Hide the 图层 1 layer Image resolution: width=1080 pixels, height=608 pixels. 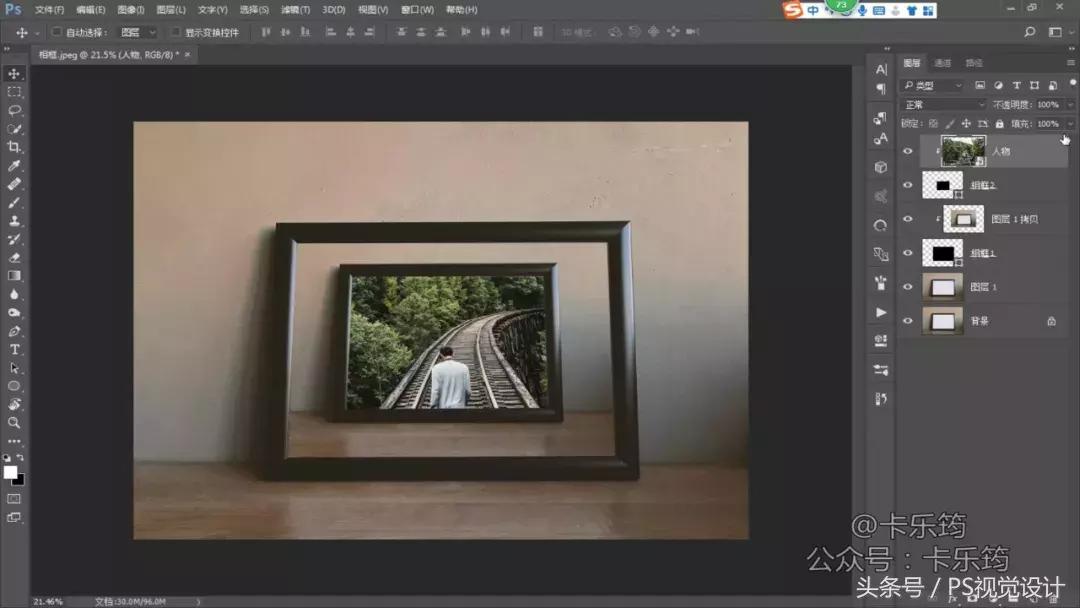coord(908,286)
